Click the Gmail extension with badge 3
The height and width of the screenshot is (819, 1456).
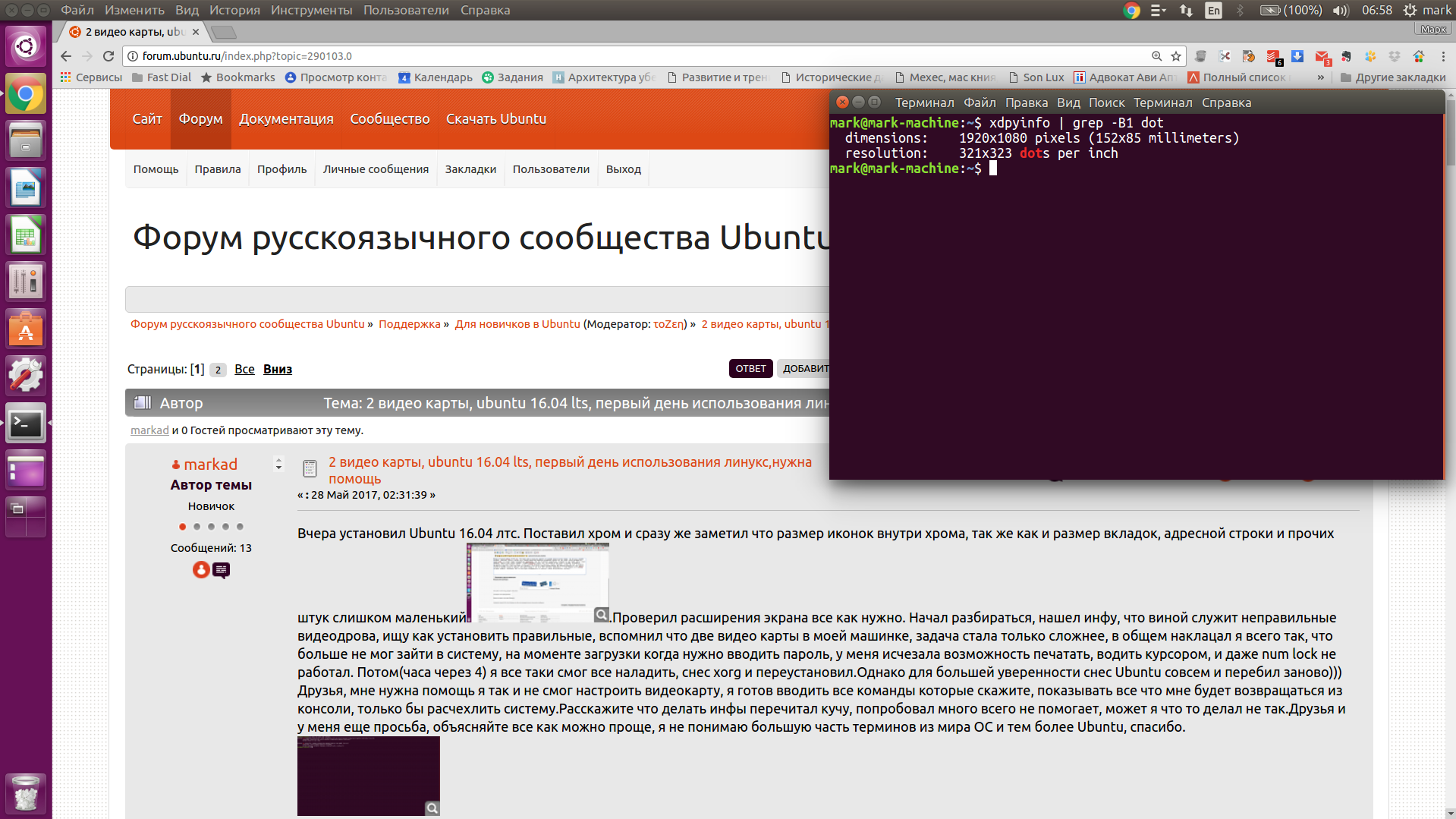click(x=1322, y=57)
